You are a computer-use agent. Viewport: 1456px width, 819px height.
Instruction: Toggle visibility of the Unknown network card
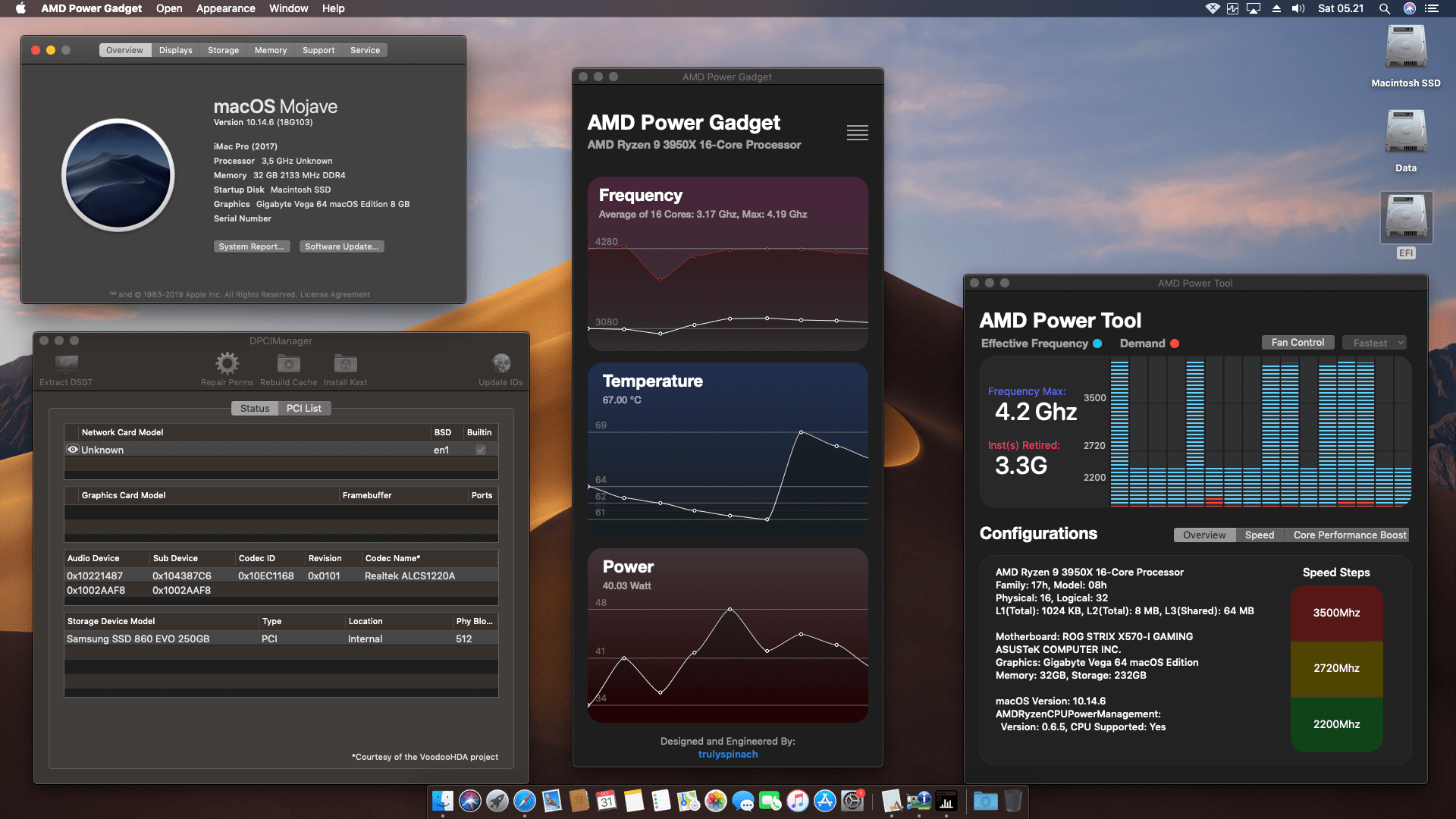point(73,449)
